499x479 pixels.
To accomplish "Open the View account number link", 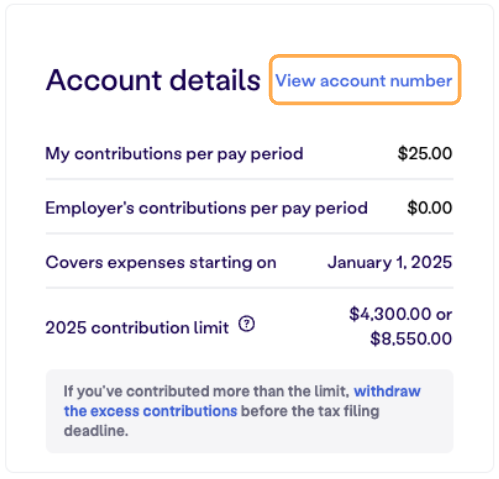I will point(364,81).
